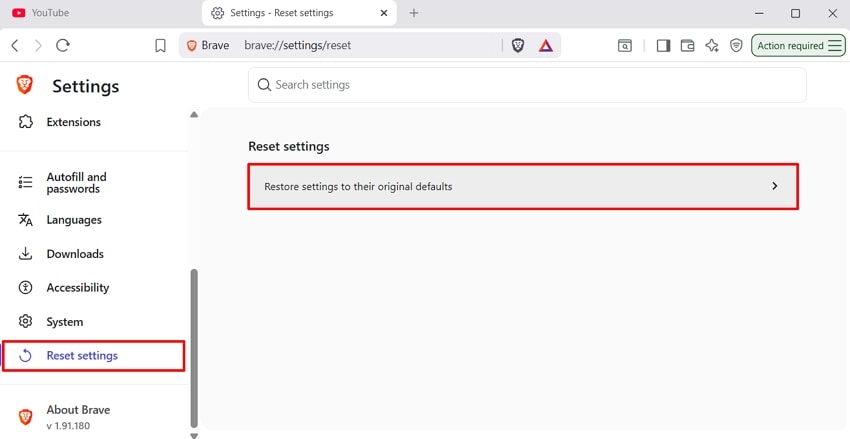Open System settings section
The height and width of the screenshot is (439, 850).
(65, 322)
